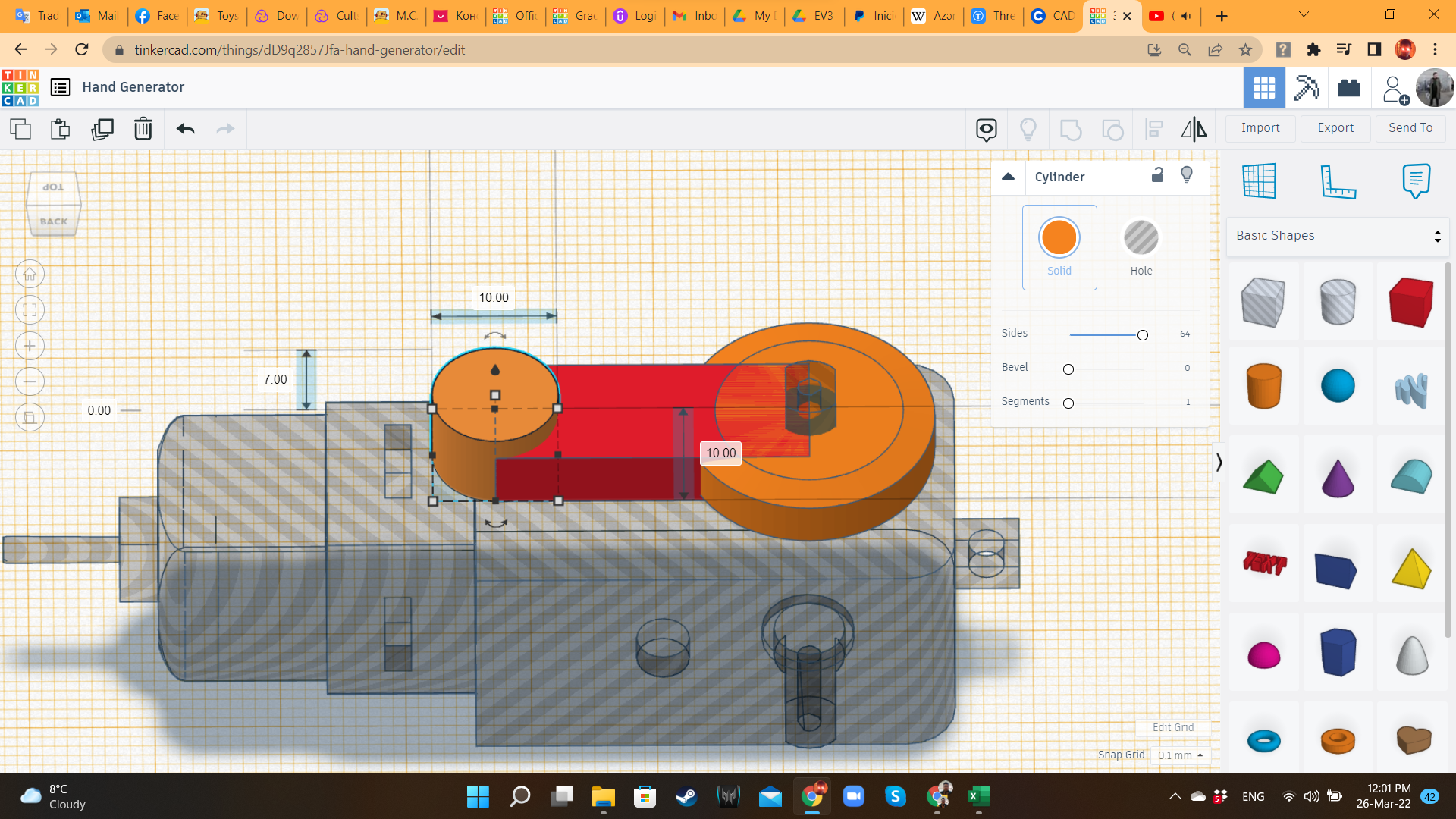Screen dimensions: 1456x819
Task: Click the Sides slider handle
Action: (1142, 335)
